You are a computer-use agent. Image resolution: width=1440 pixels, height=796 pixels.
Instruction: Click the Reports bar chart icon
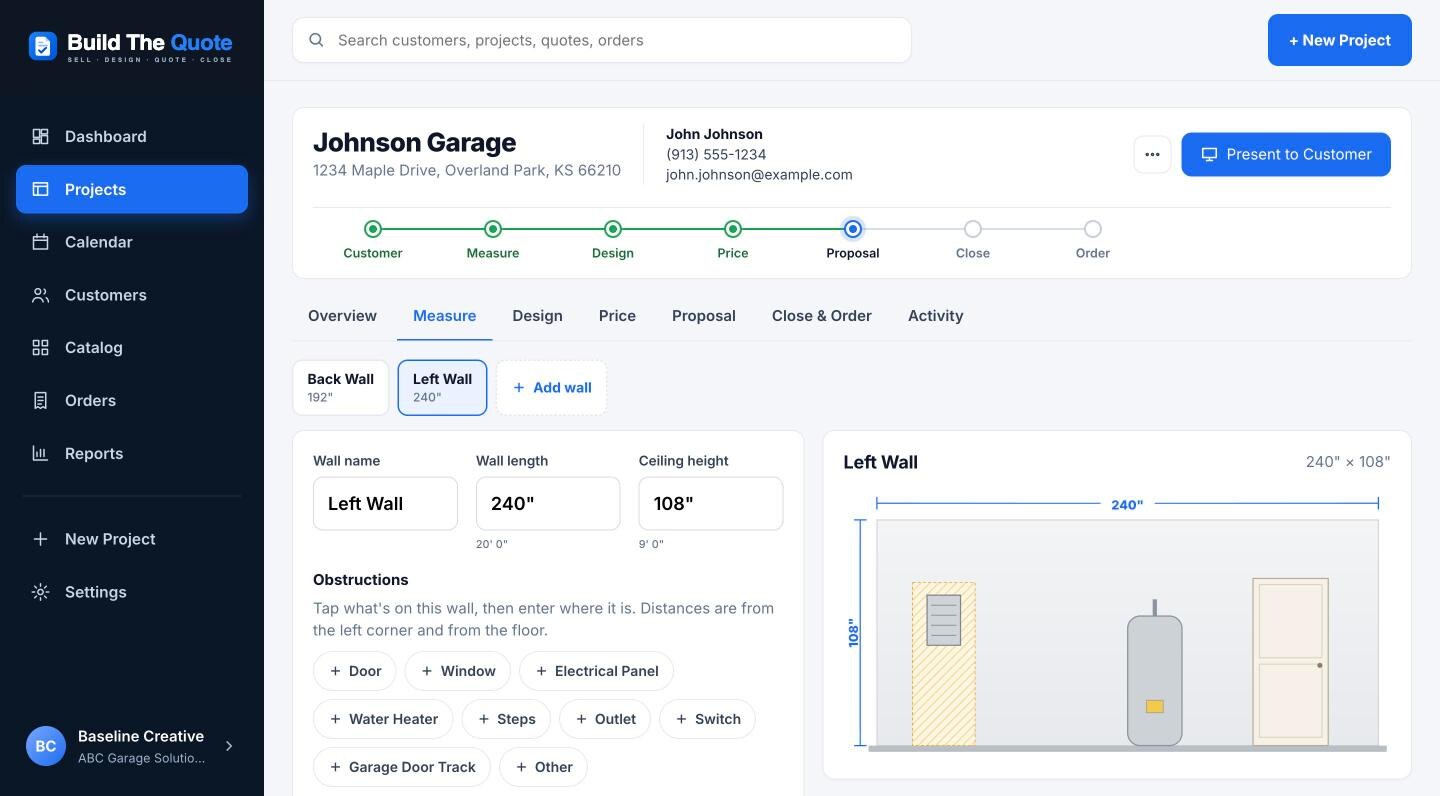click(40, 453)
